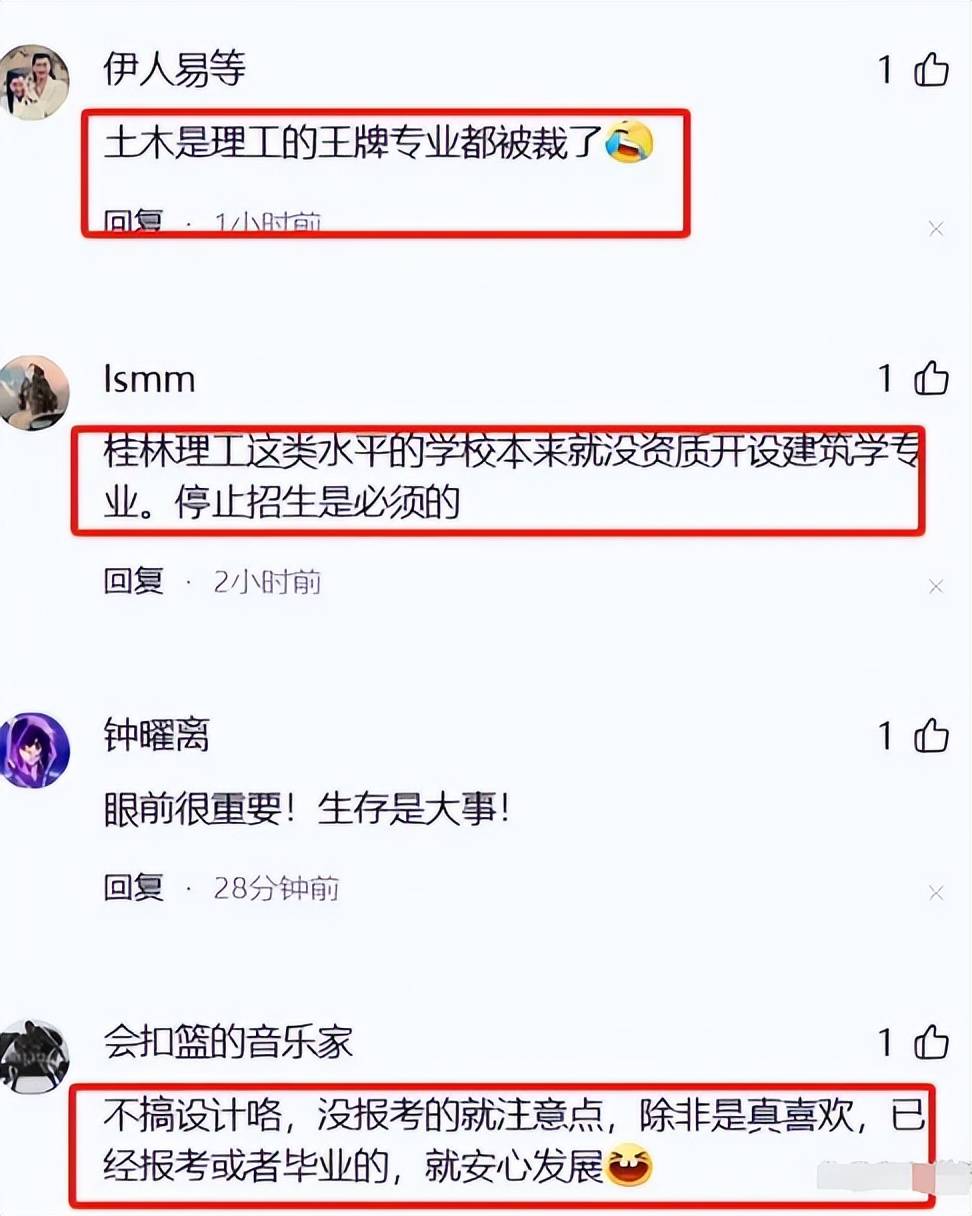Open 钟曜离's purple profile avatar
This screenshot has height=1216, width=972.
[x=33, y=750]
